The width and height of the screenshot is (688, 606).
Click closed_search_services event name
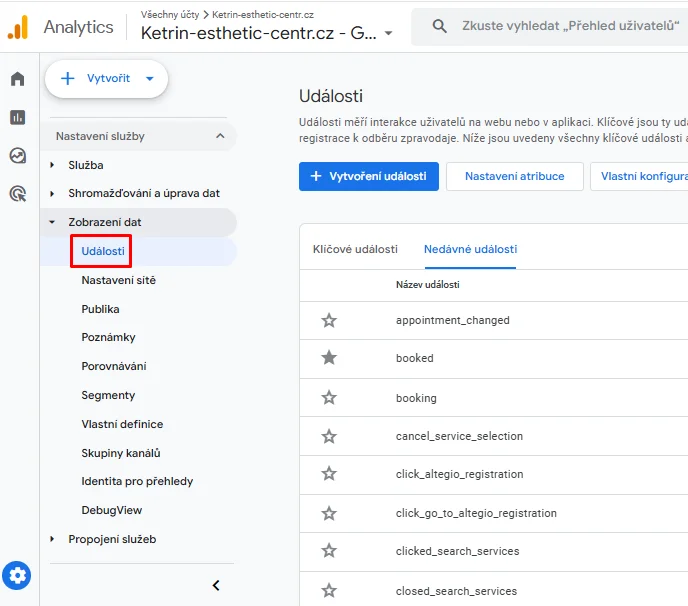click(456, 591)
